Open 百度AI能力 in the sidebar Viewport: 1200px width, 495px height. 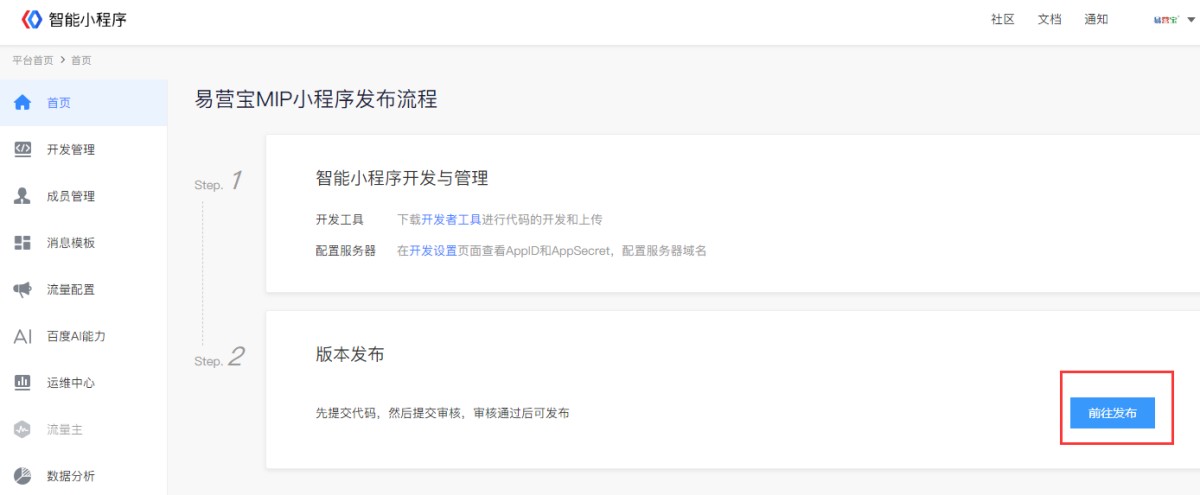84,336
